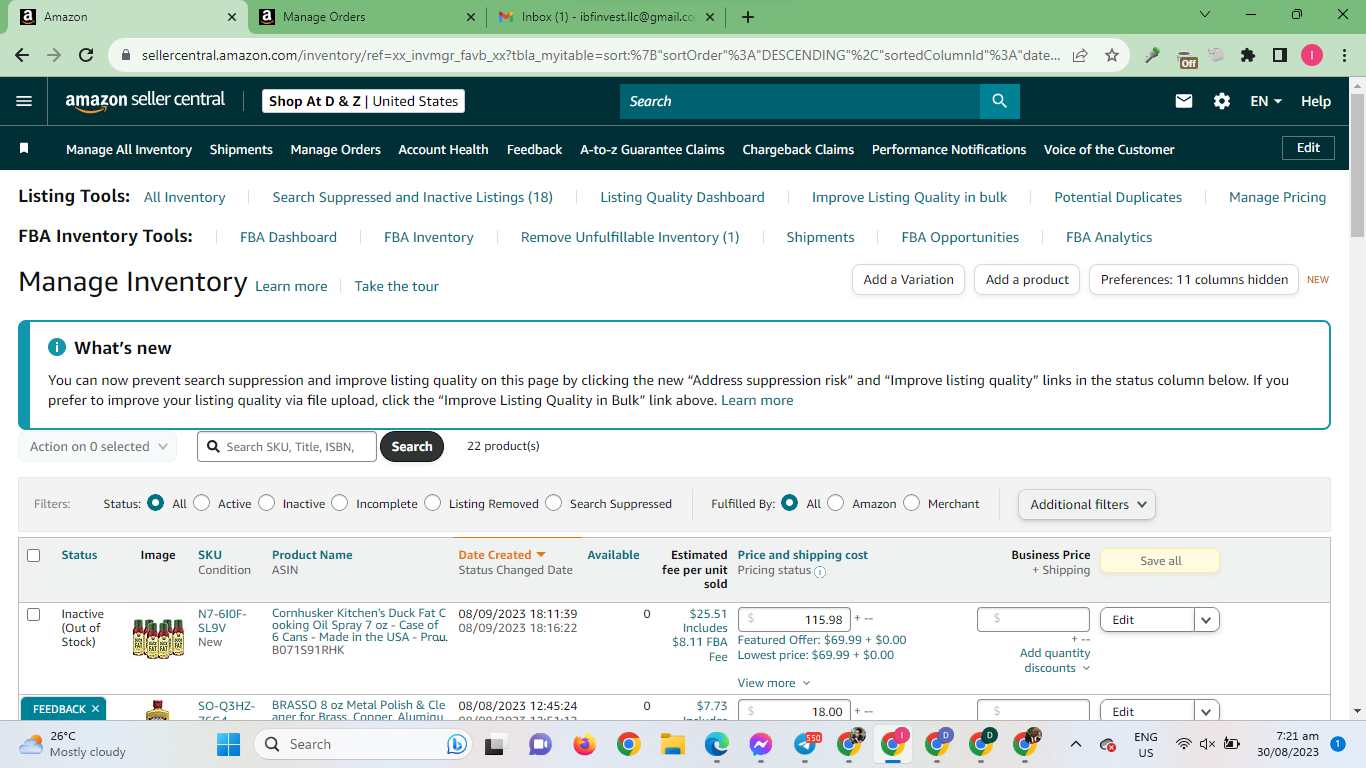Open Windows Start menu
Image resolution: width=1366 pixels, height=768 pixels.
click(x=229, y=744)
